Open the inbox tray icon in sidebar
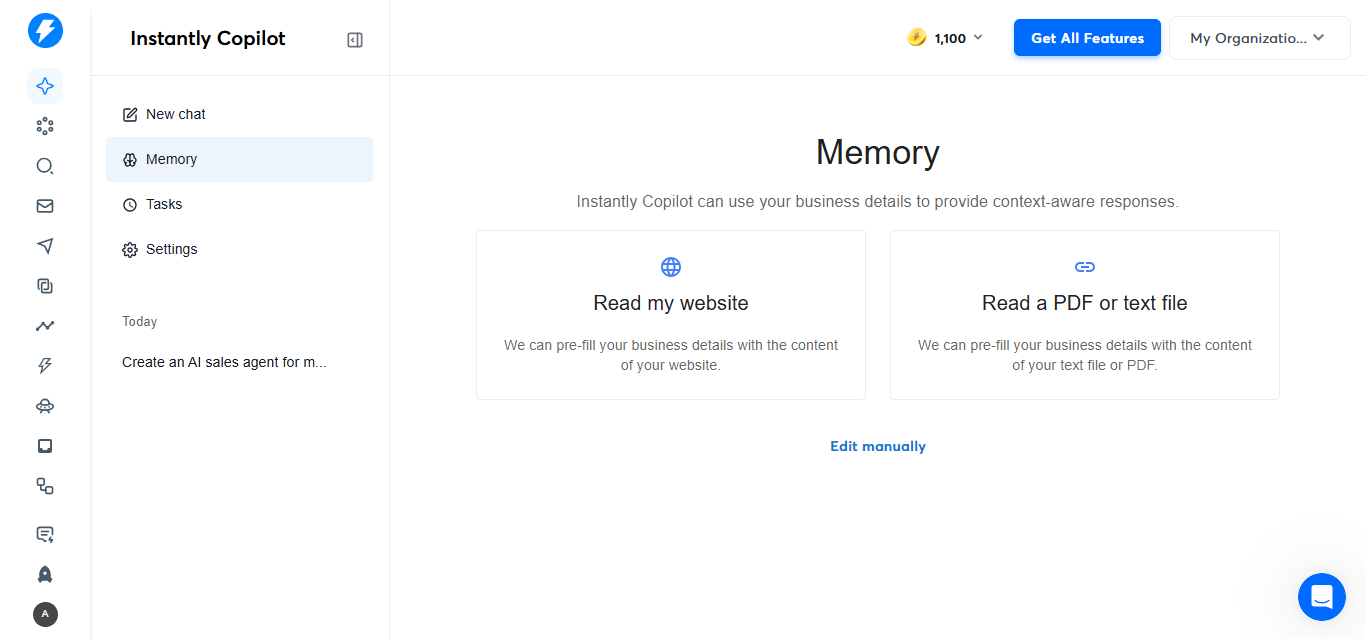Image resolution: width=1366 pixels, height=639 pixels. point(45,446)
